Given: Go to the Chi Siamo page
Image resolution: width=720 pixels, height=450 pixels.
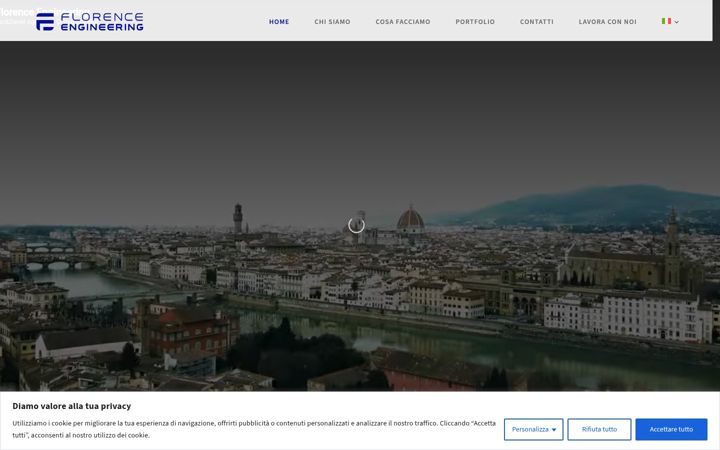Looking at the screenshot, I should click(332, 22).
